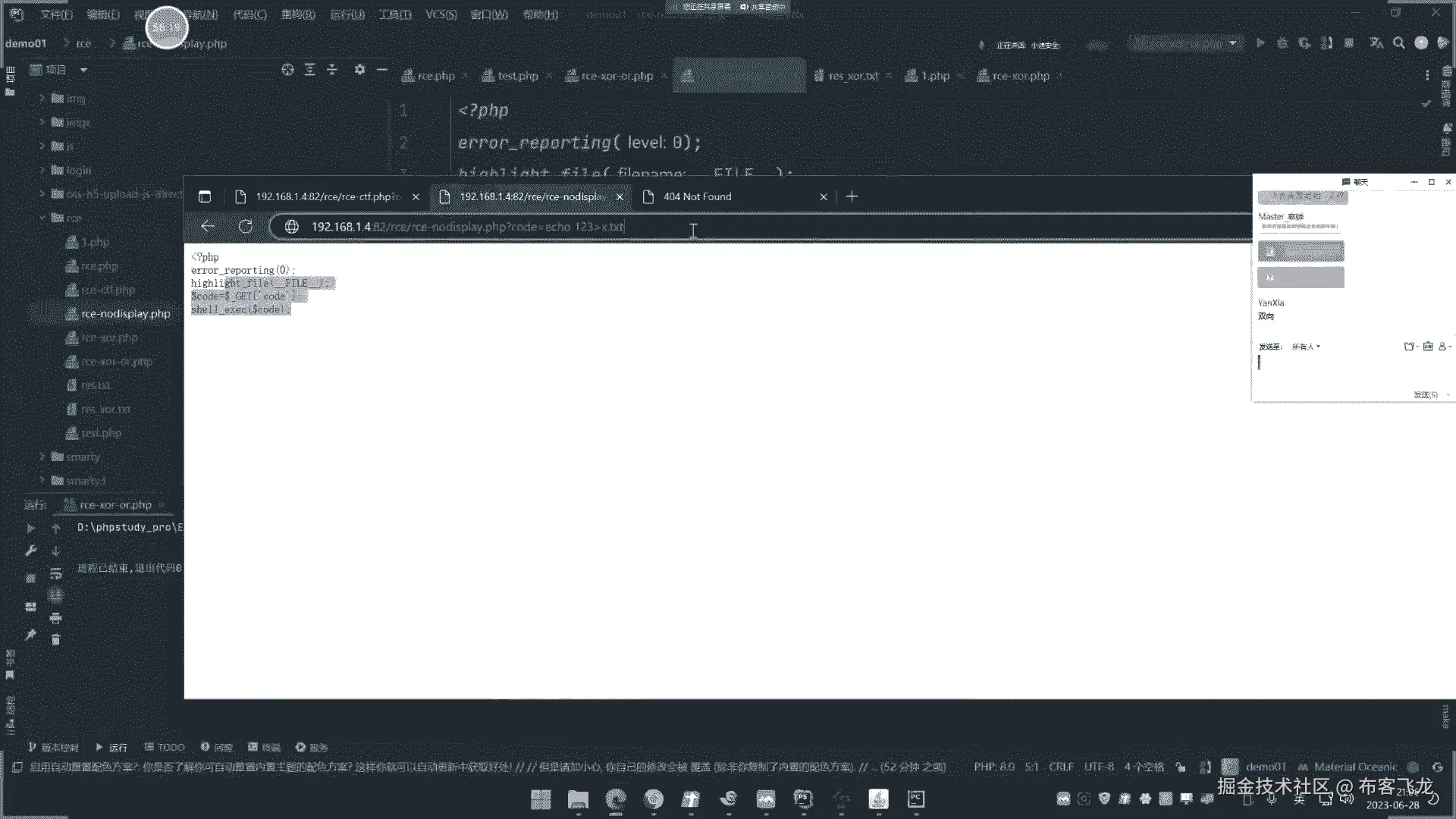Expand the smarty folder

tap(43, 457)
